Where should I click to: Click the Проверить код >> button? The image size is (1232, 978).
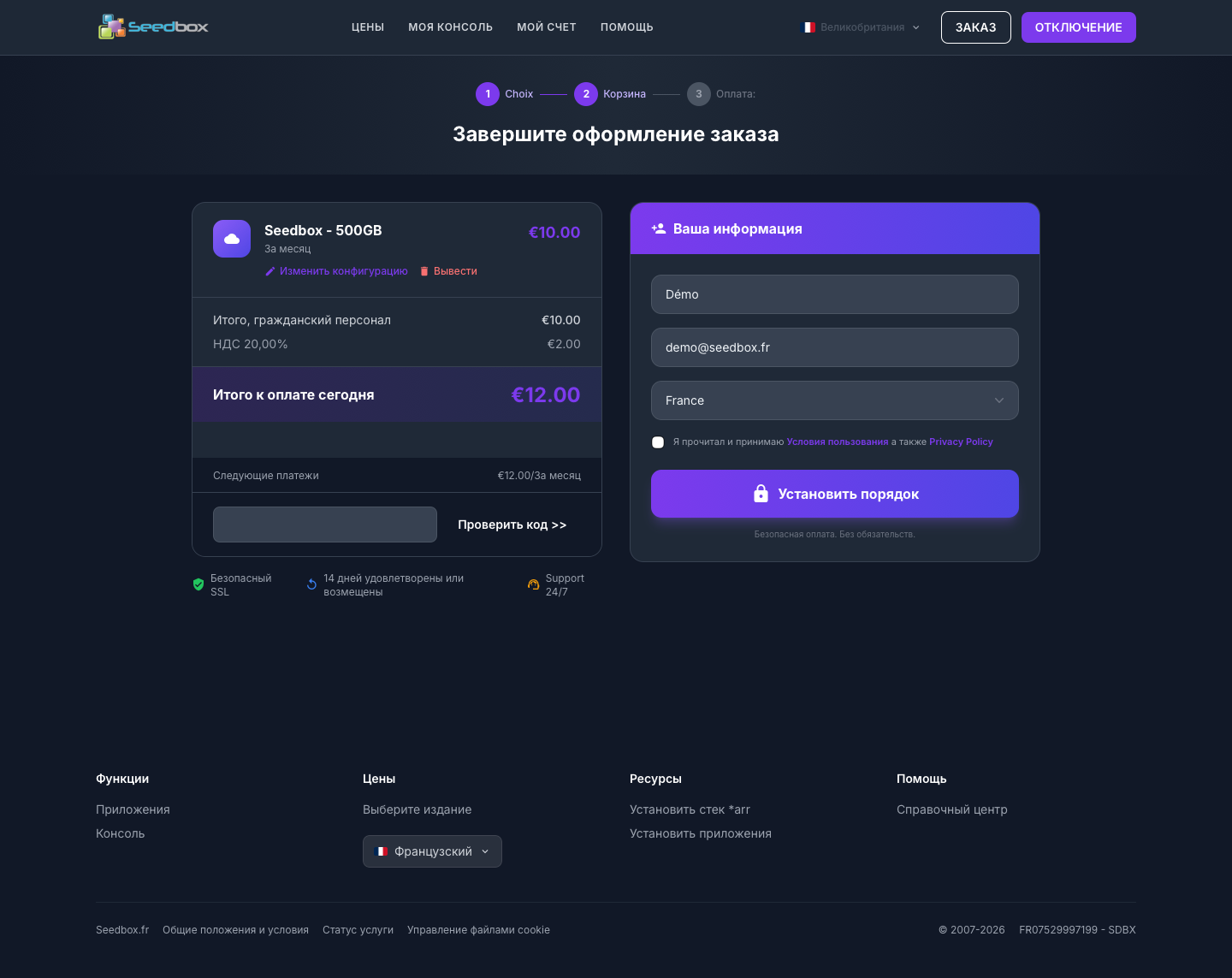coord(512,525)
